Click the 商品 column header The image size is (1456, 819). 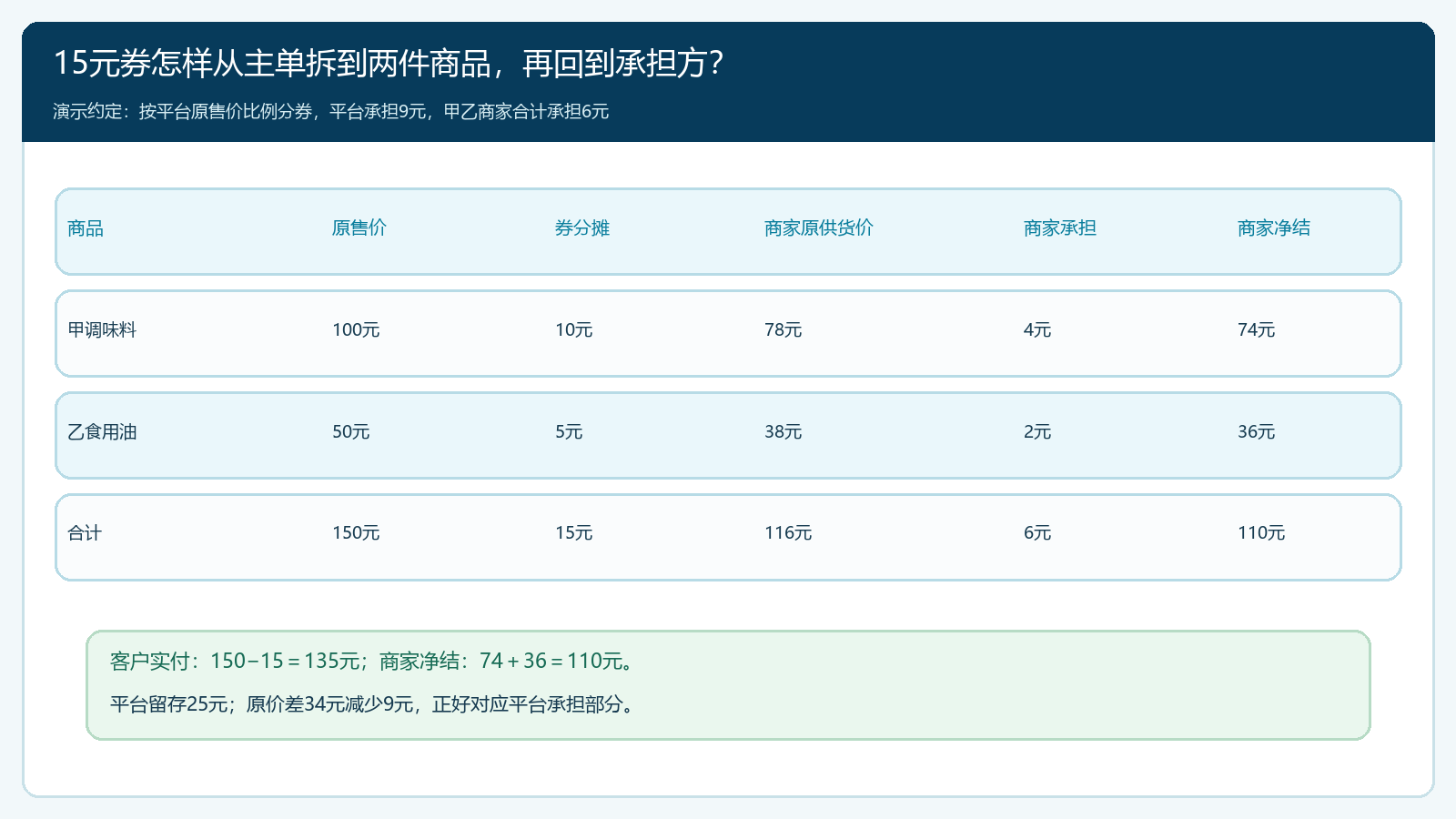[86, 228]
